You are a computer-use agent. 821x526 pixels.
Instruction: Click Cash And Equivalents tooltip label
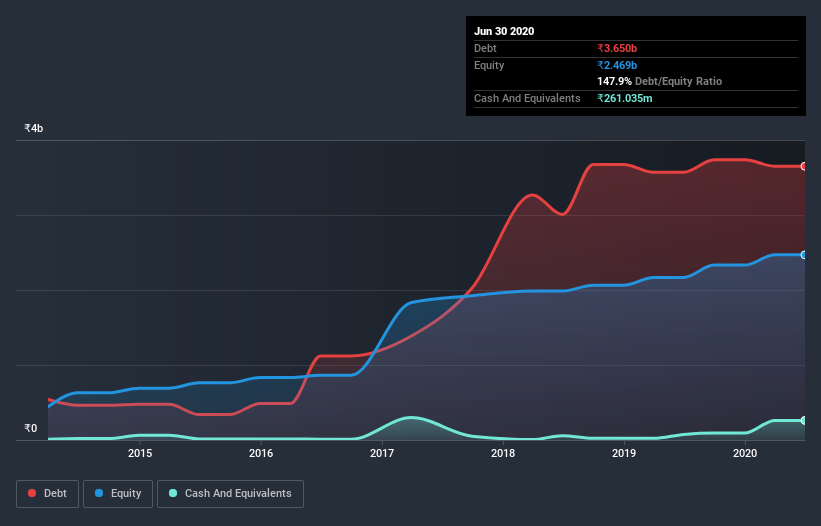527,98
